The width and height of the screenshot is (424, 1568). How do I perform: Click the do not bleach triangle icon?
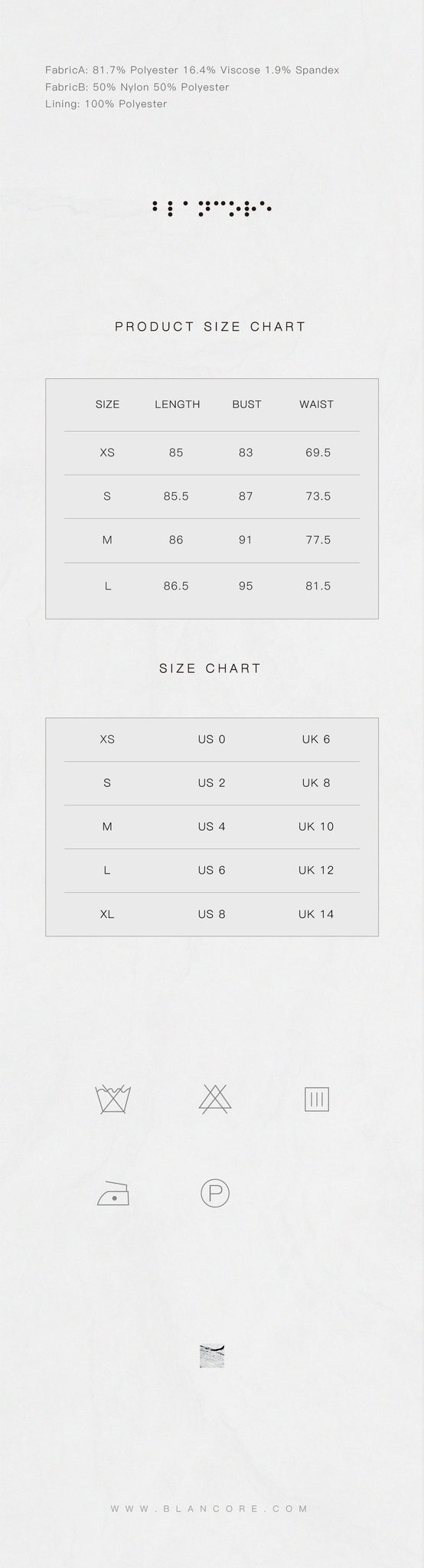(215, 1099)
